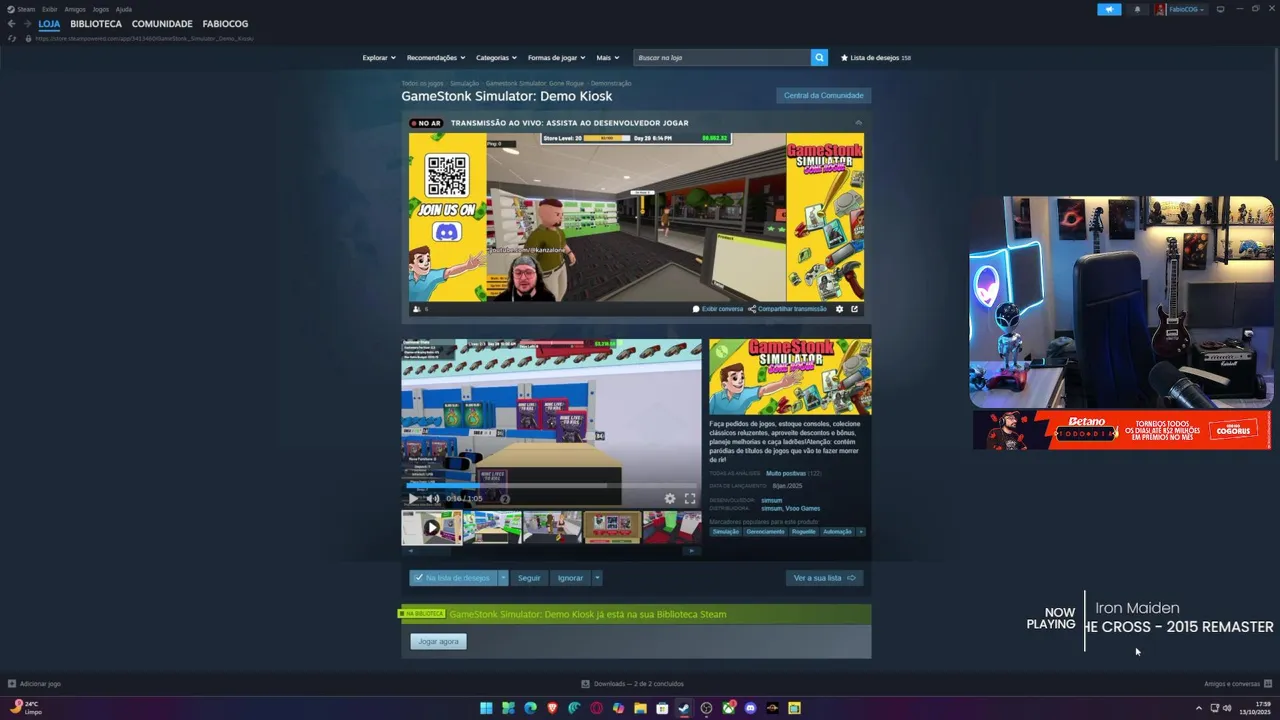Image resolution: width=1280 pixels, height=720 pixels.
Task: Click the Friends & Chat icon
Action: tap(1268, 684)
